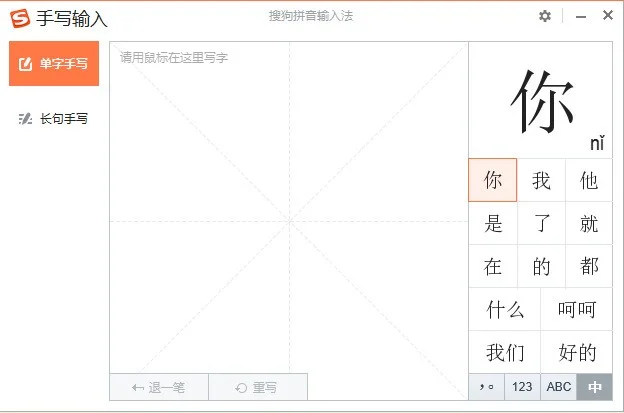The image size is (624, 413).
Task: Click inside the handwriting canvas area
Action: pyautogui.click(x=289, y=220)
